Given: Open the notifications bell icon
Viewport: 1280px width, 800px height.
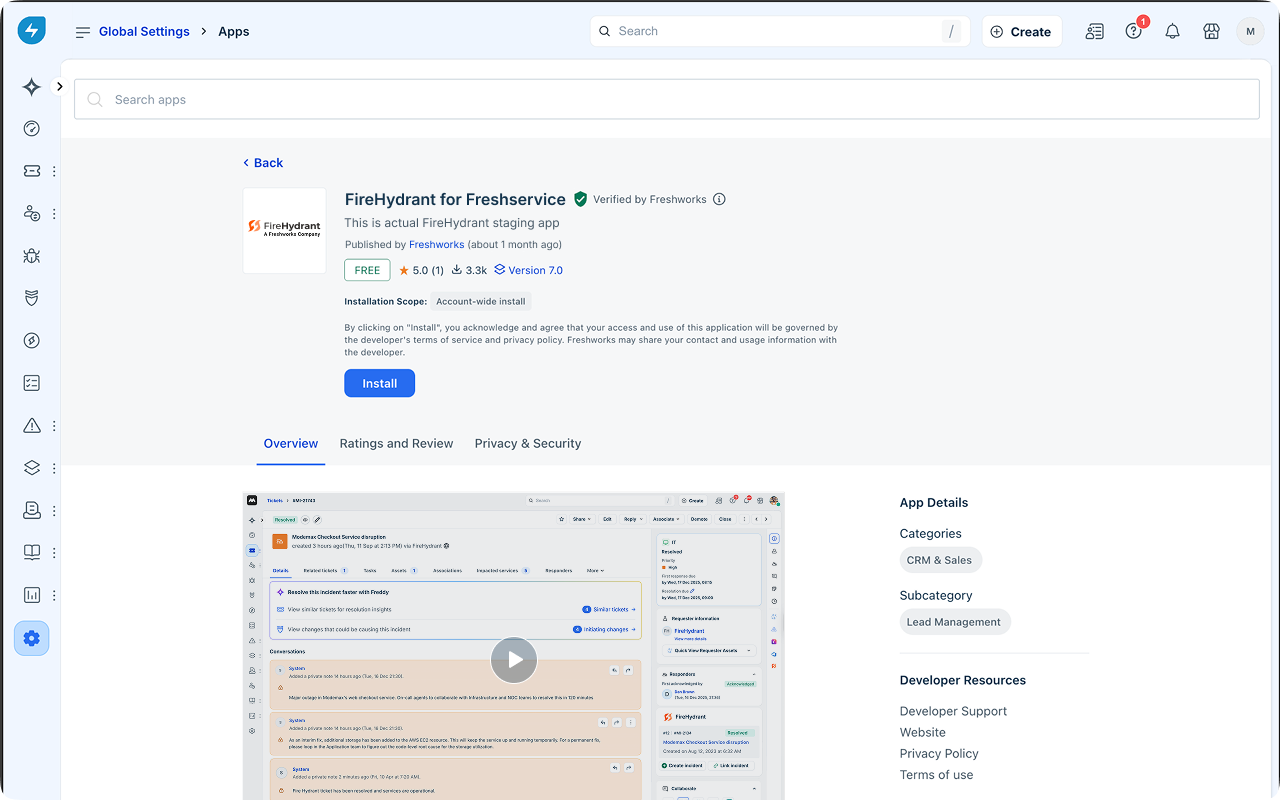Looking at the screenshot, I should point(1172,31).
